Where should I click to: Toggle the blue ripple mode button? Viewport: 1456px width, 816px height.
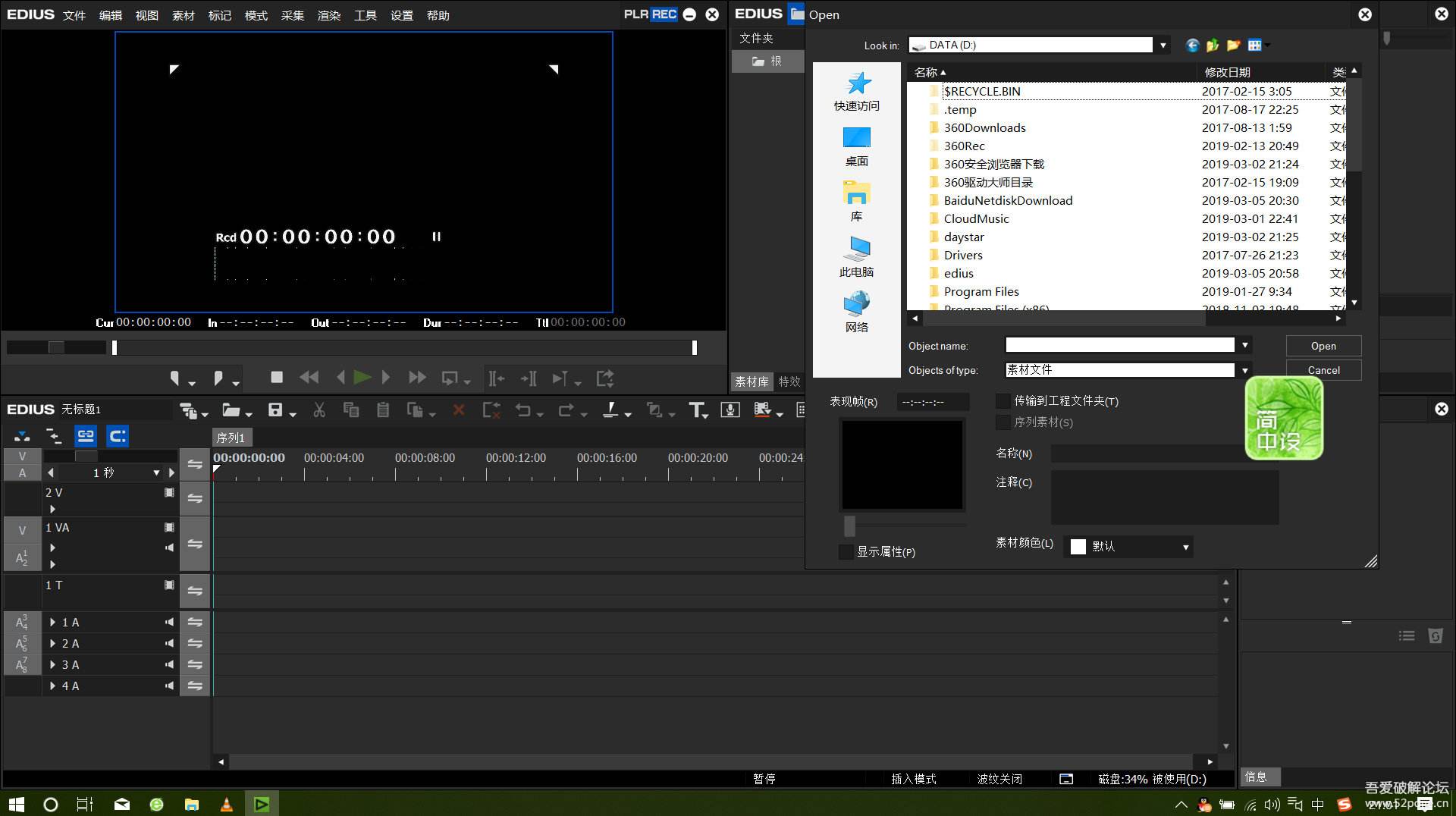pyautogui.click(x=118, y=436)
